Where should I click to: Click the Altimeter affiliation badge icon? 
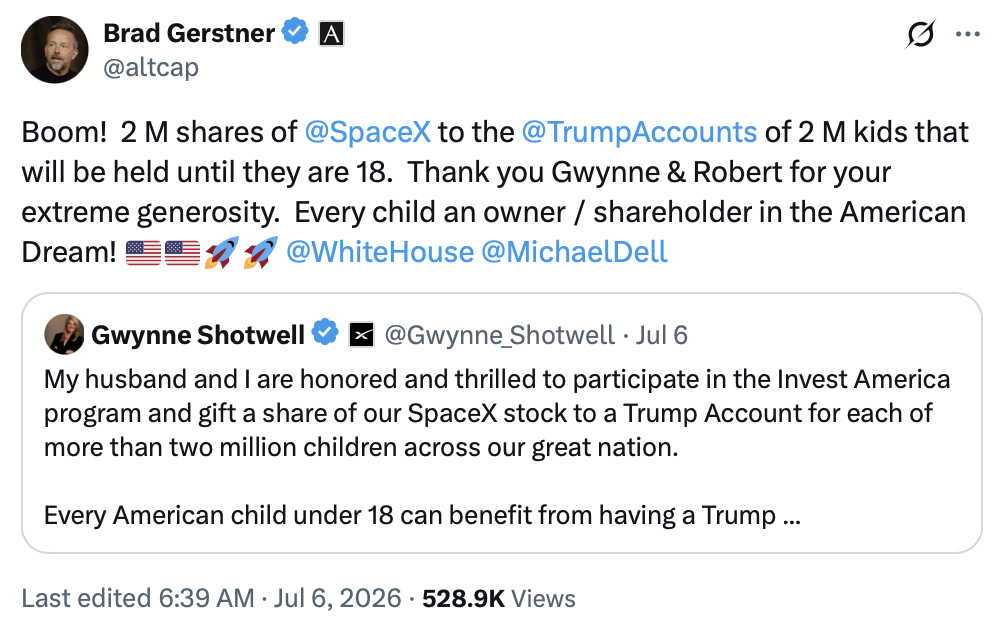(x=331, y=33)
